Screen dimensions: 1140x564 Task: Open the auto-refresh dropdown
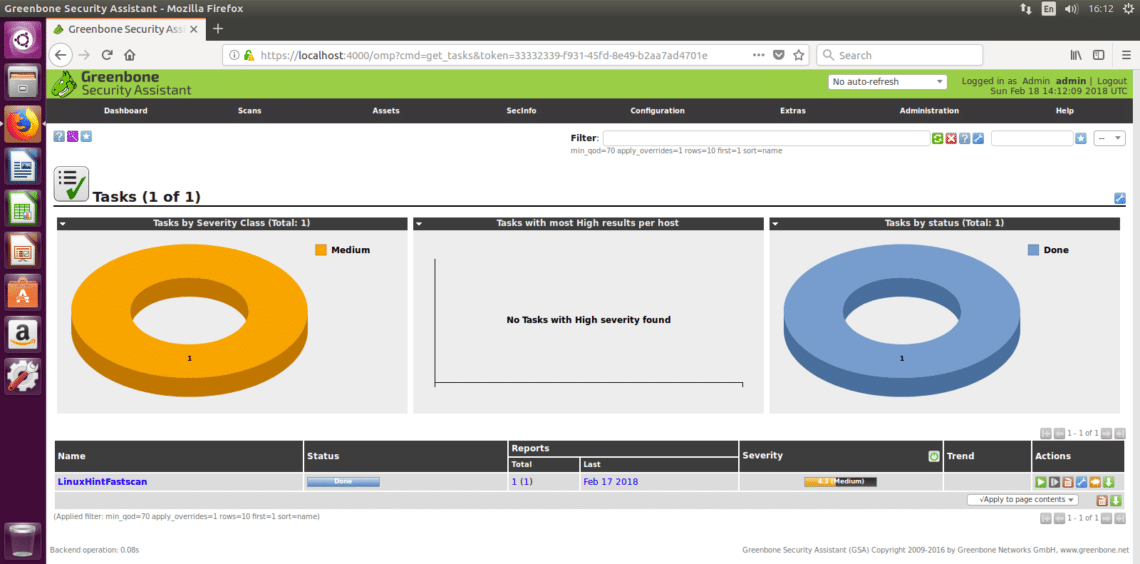pyautogui.click(x=888, y=81)
